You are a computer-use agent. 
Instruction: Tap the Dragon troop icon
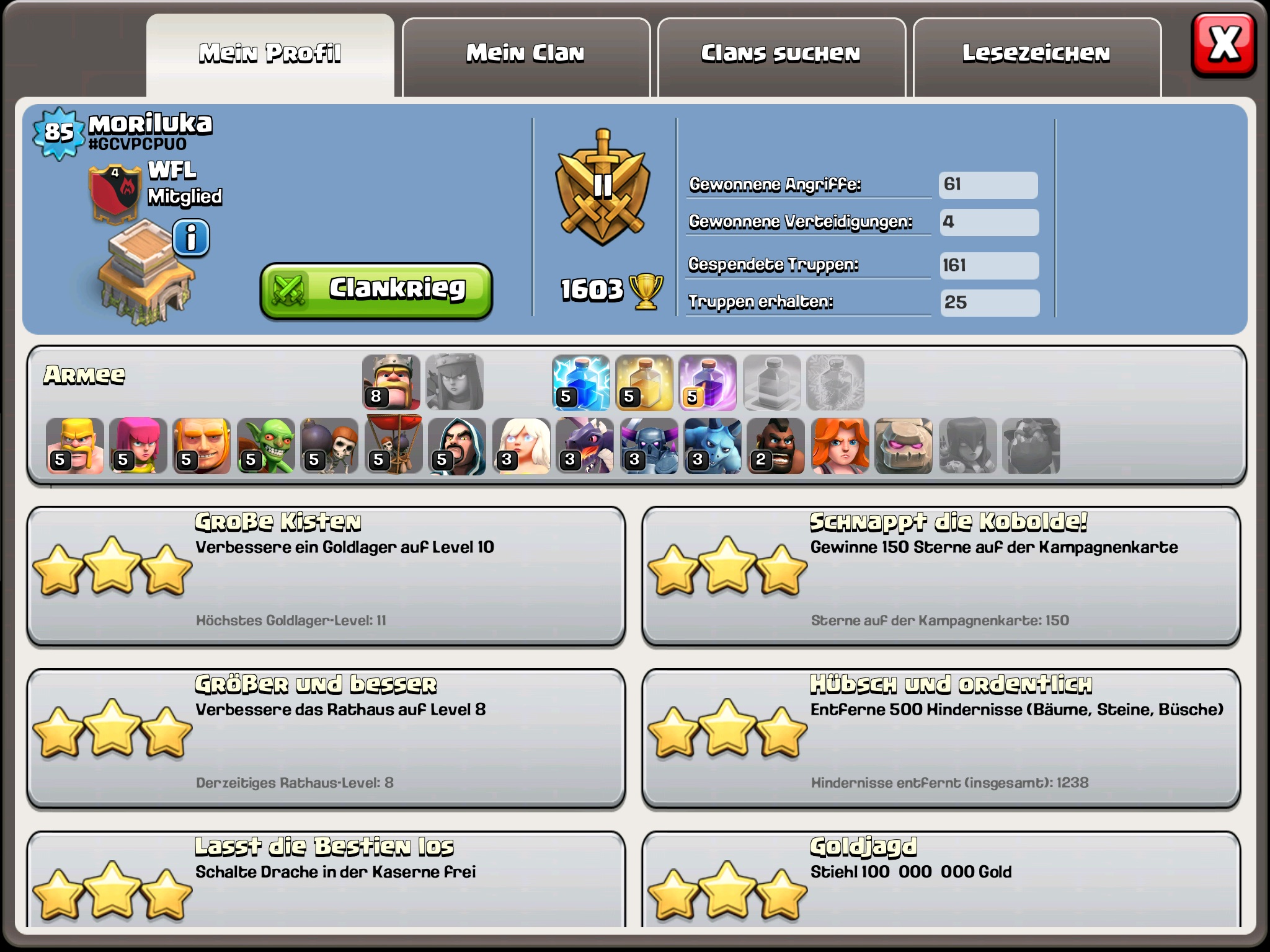coord(585,446)
